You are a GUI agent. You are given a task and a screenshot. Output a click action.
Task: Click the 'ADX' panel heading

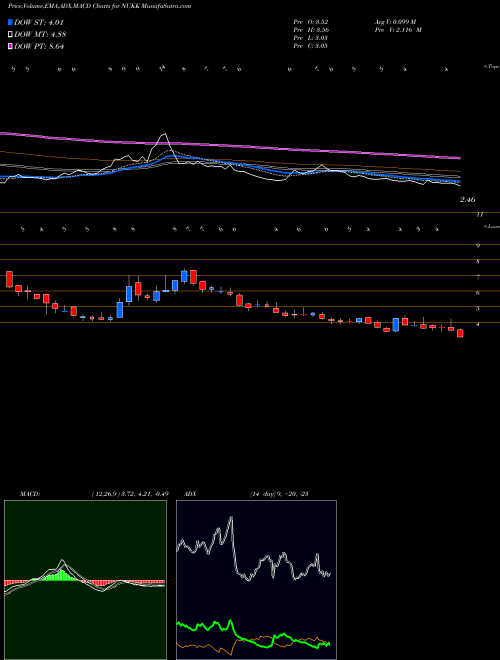[191, 494]
